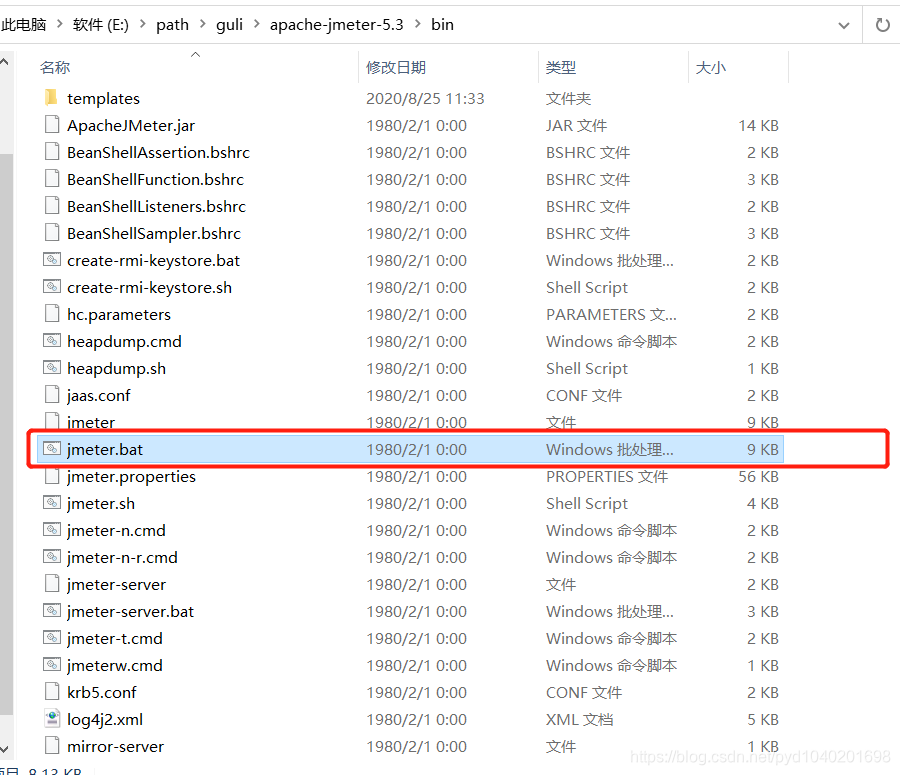Click the PROPERTIES 文件 type cell
This screenshot has width=900, height=775.
pyautogui.click(x=607, y=476)
